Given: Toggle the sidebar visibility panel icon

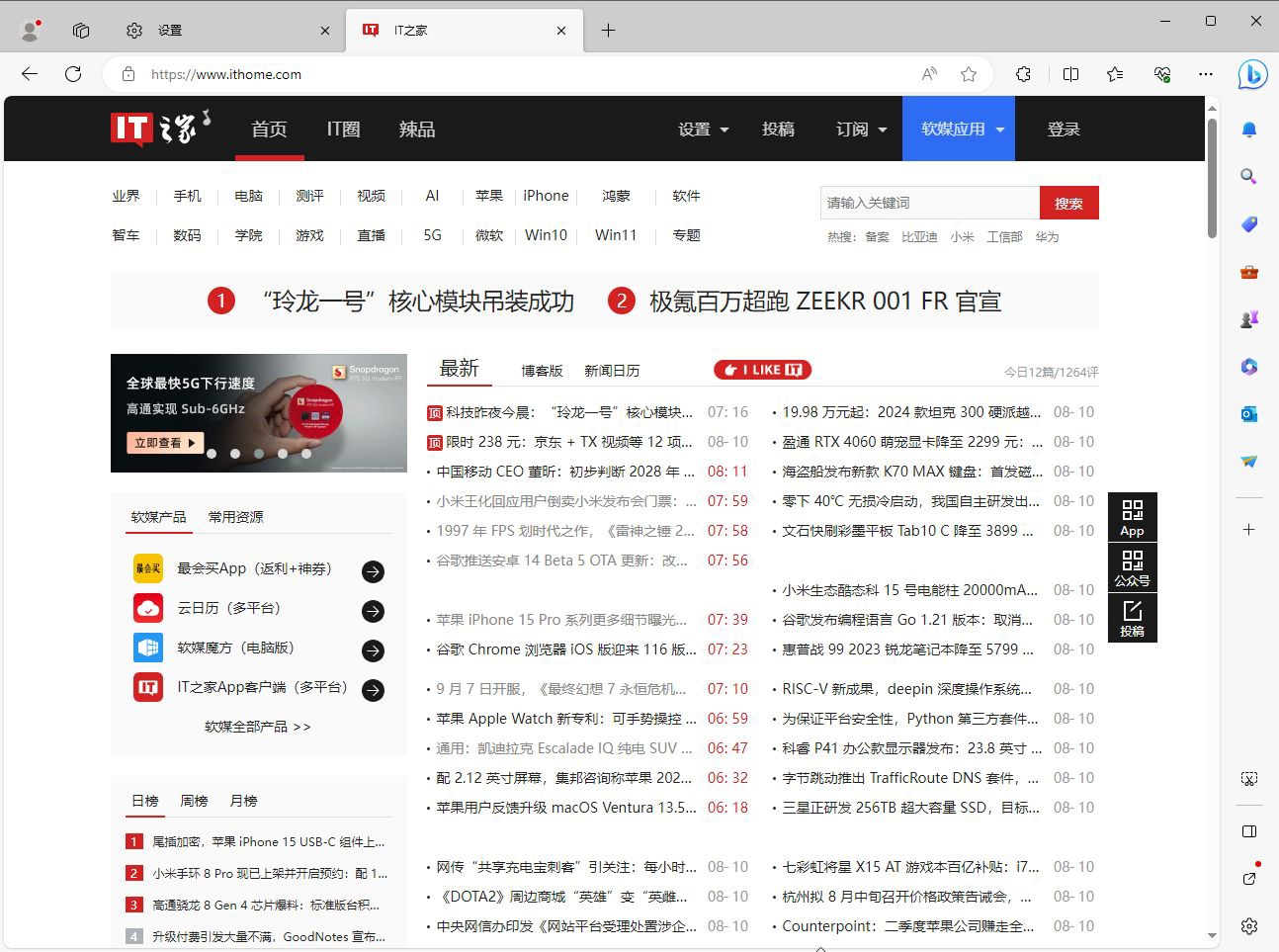Looking at the screenshot, I should click(x=1249, y=831).
